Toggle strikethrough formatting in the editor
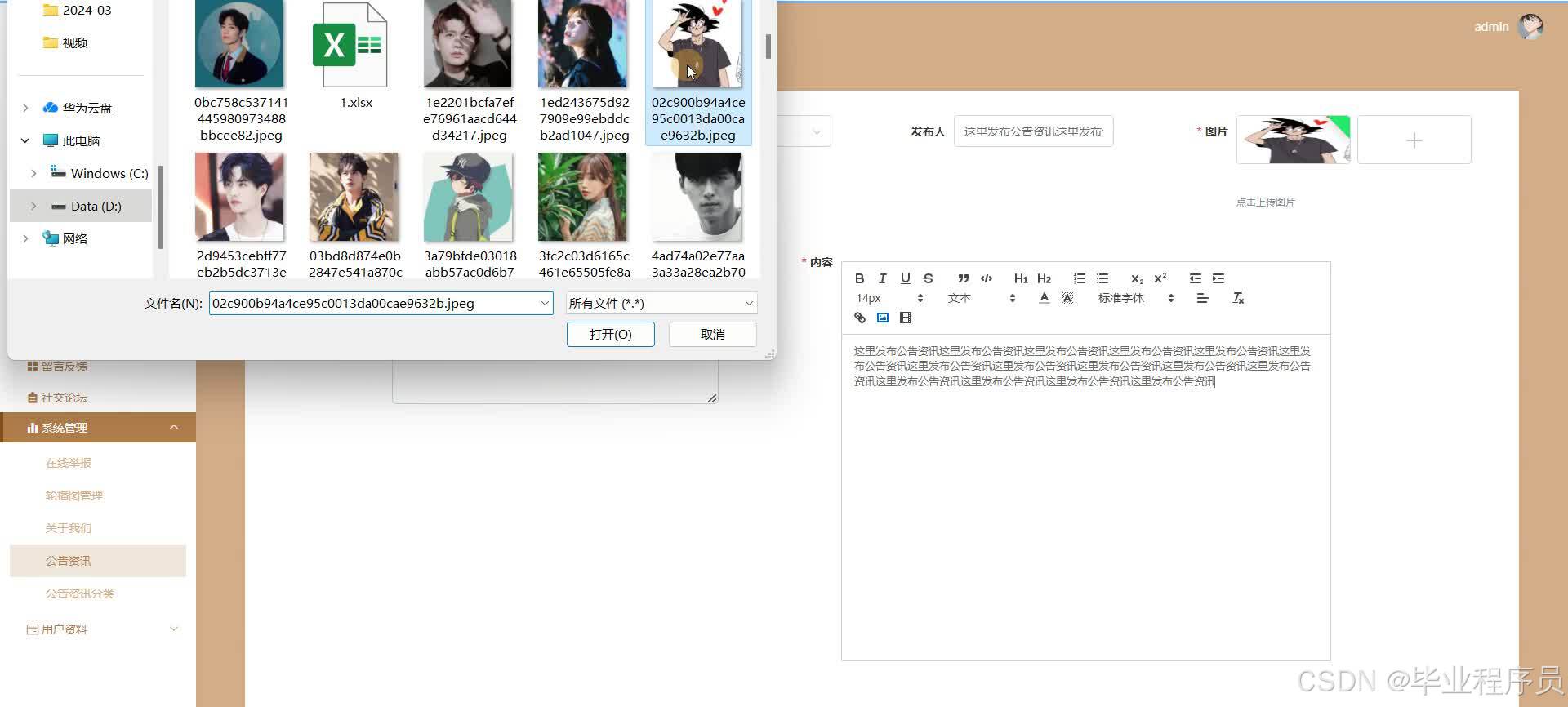The image size is (1568, 707). point(928,278)
